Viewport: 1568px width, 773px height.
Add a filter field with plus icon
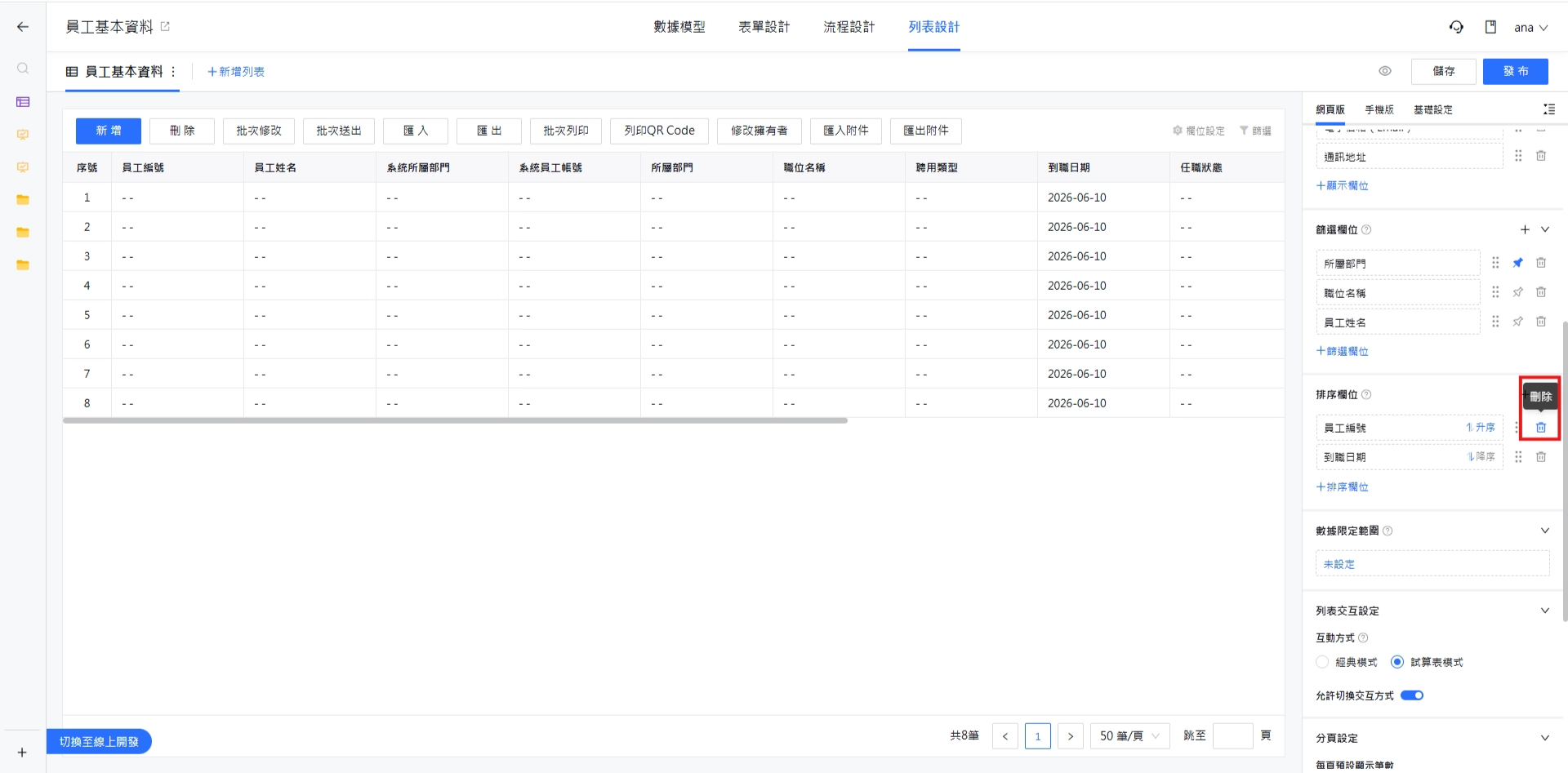click(1525, 229)
